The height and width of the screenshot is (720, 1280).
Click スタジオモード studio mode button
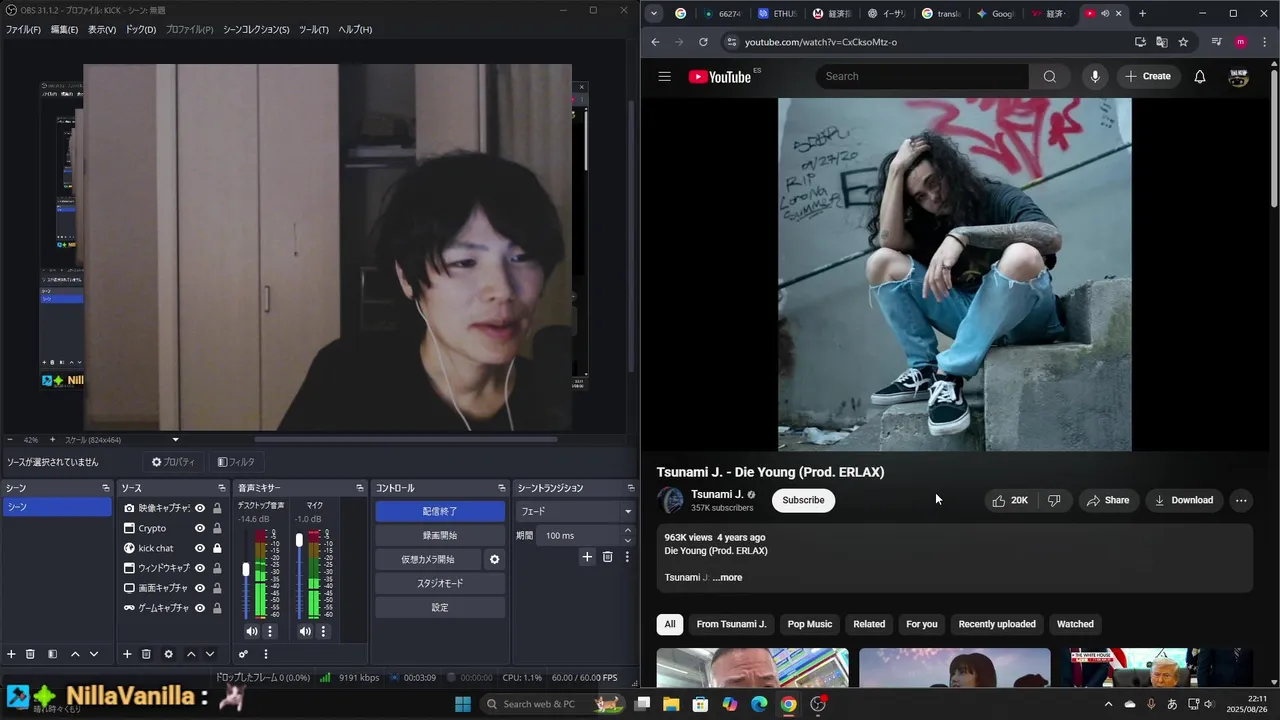click(440, 583)
